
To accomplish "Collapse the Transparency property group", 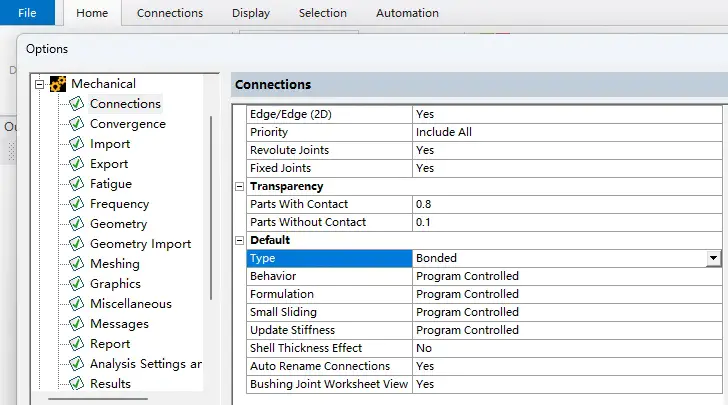I will pyautogui.click(x=240, y=186).
